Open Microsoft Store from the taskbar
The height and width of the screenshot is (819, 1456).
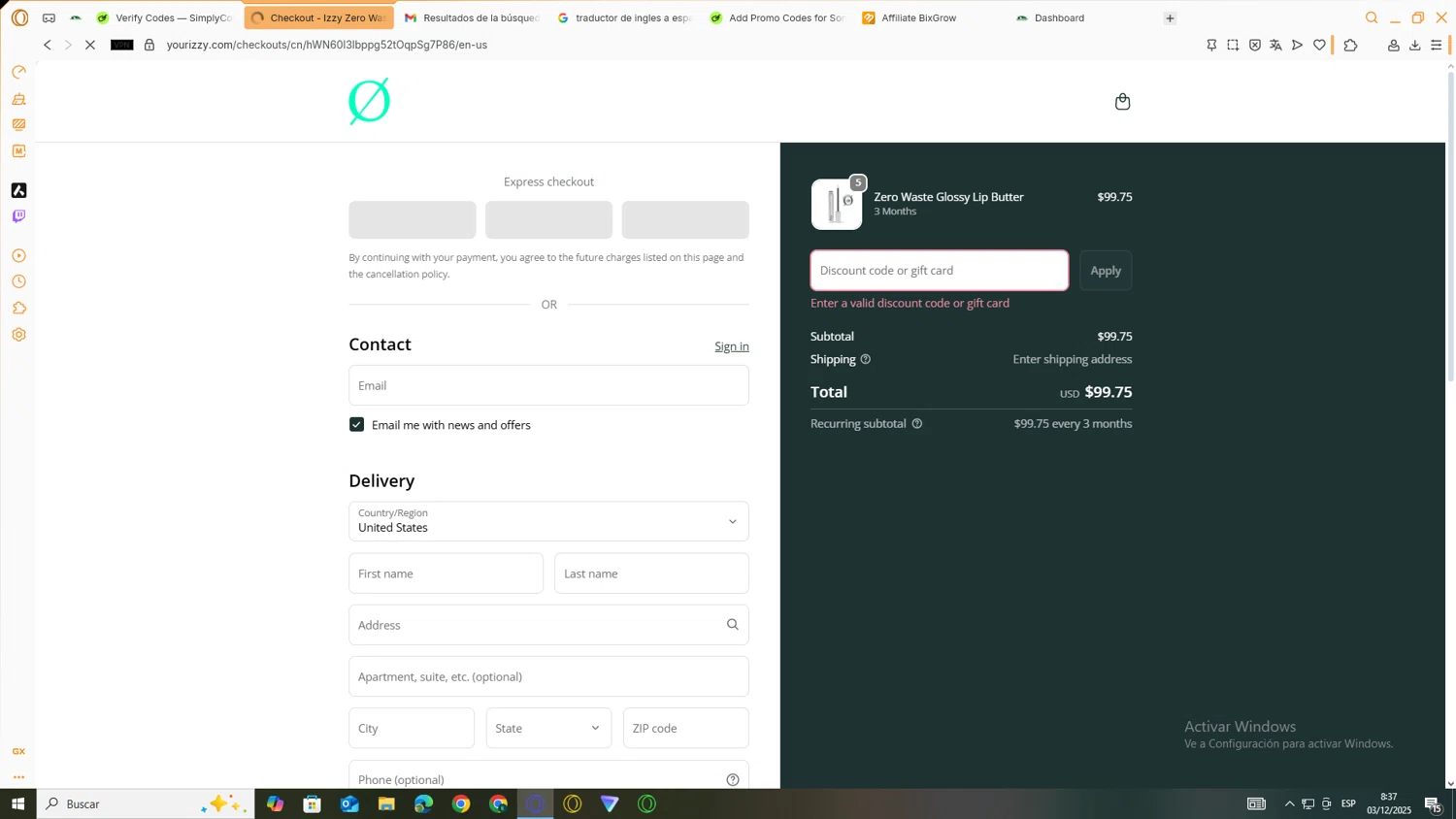pyautogui.click(x=312, y=803)
